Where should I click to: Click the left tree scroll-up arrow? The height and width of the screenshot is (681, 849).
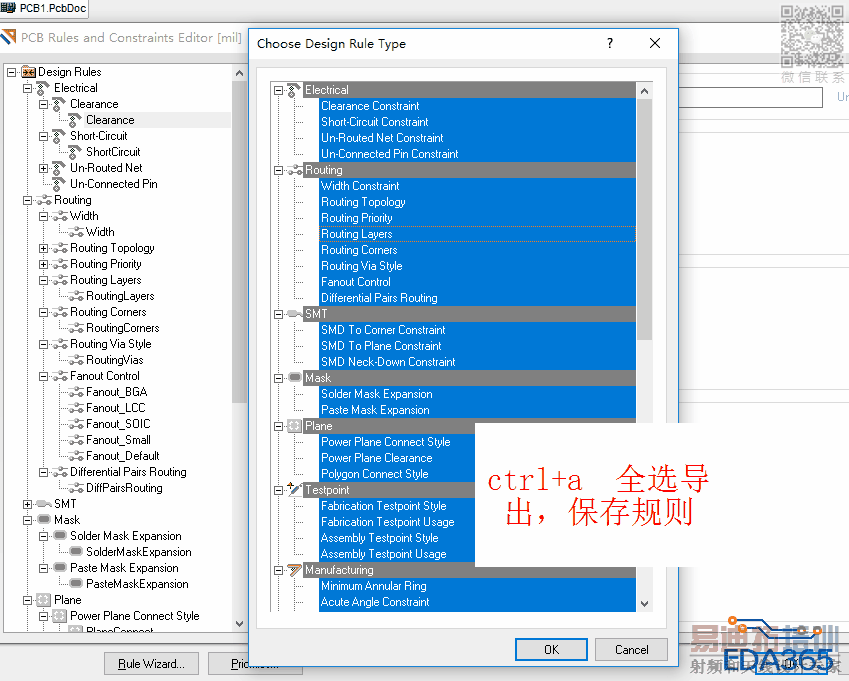pos(239,73)
